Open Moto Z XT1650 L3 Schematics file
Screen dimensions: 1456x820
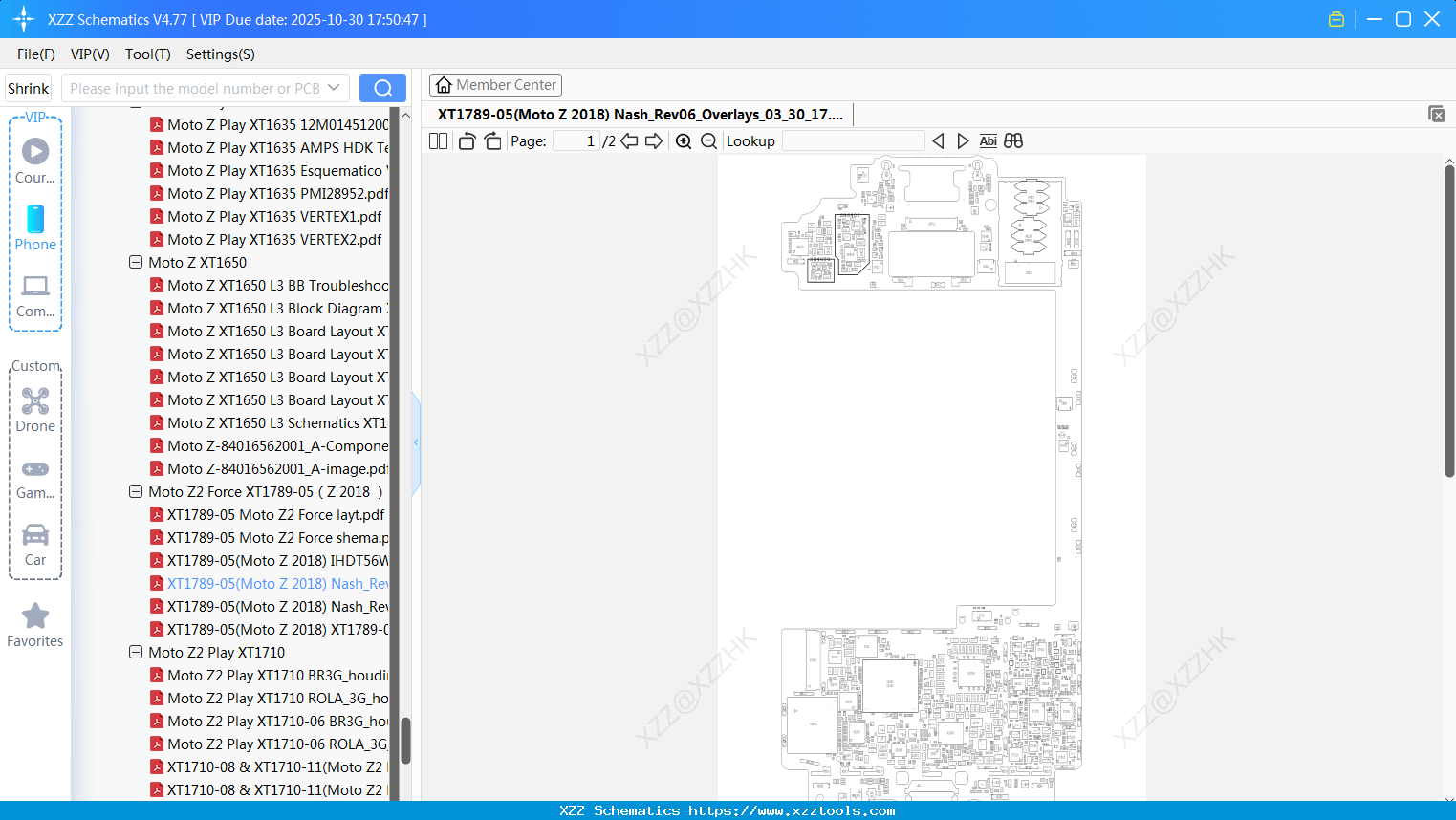coord(277,423)
